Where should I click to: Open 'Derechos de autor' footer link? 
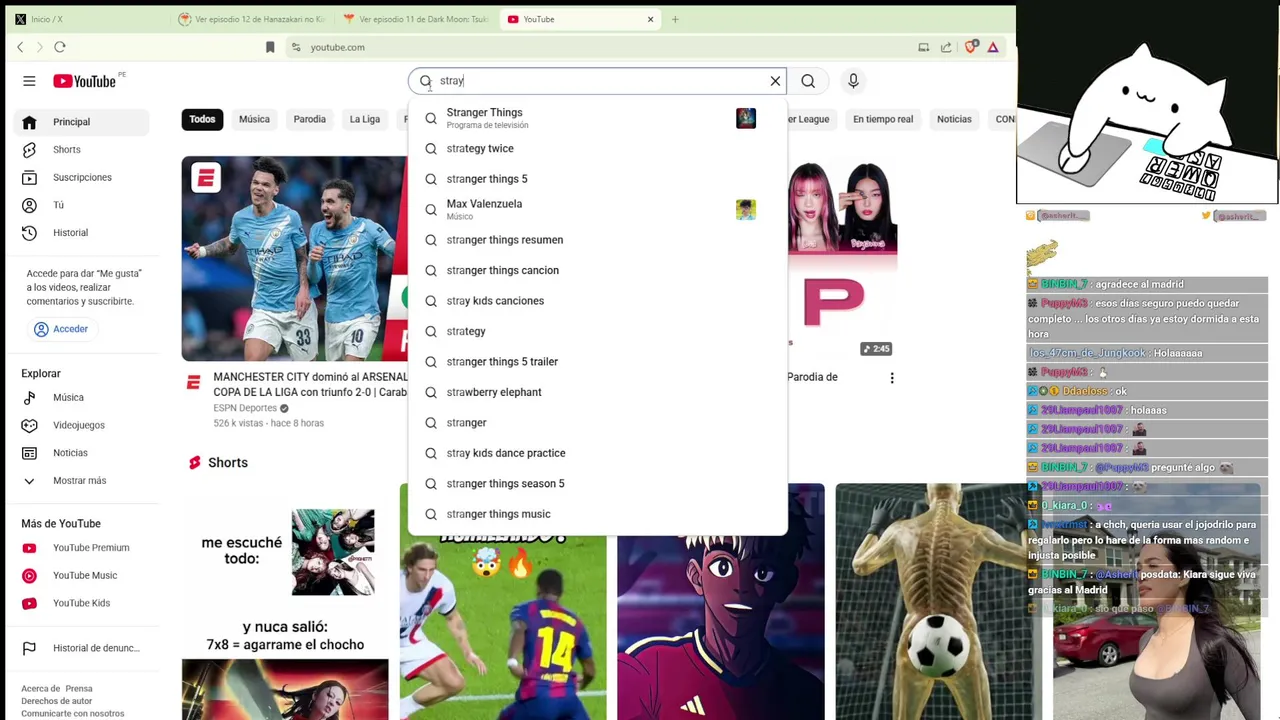pos(56,701)
